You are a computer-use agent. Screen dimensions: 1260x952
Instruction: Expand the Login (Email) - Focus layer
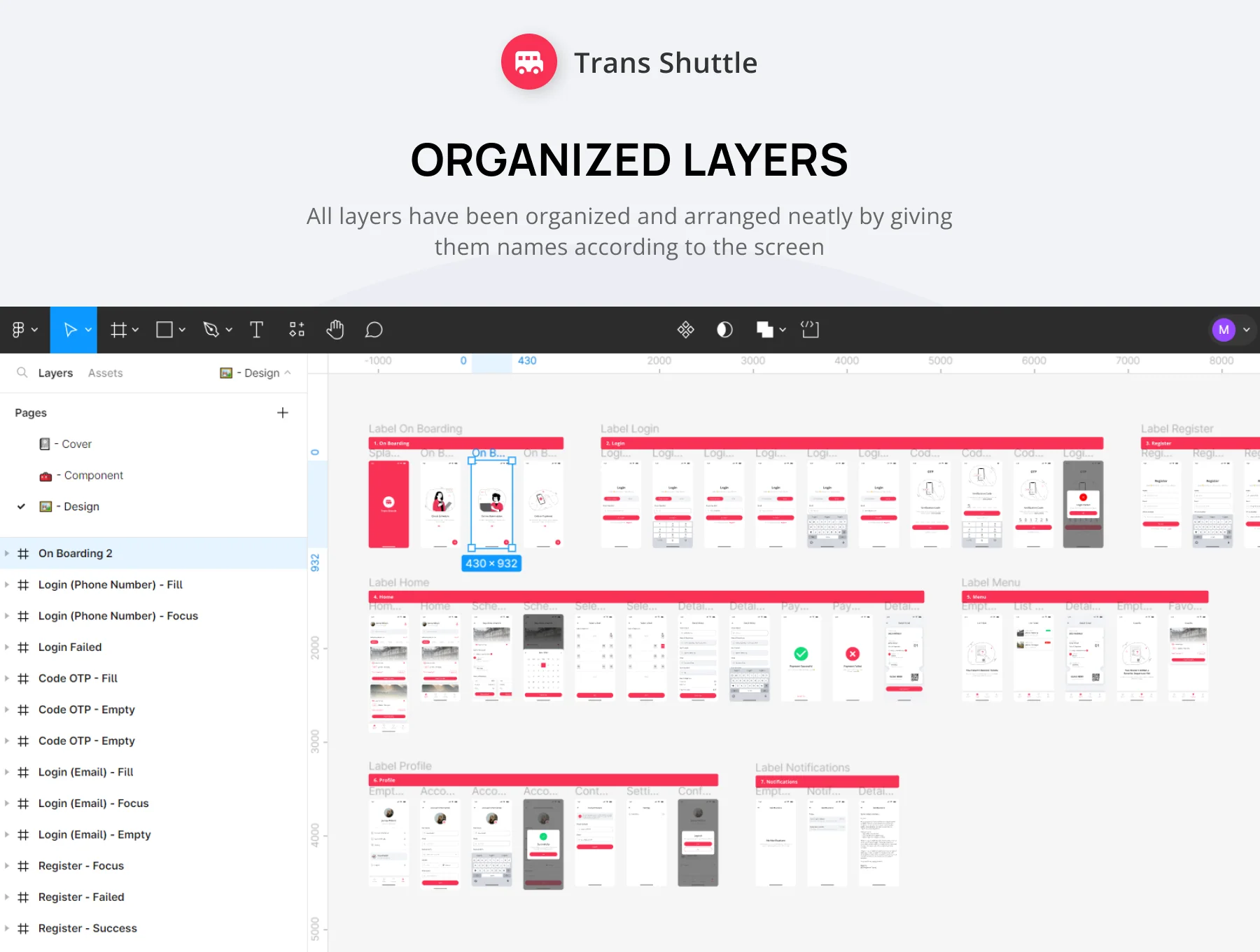click(x=7, y=804)
